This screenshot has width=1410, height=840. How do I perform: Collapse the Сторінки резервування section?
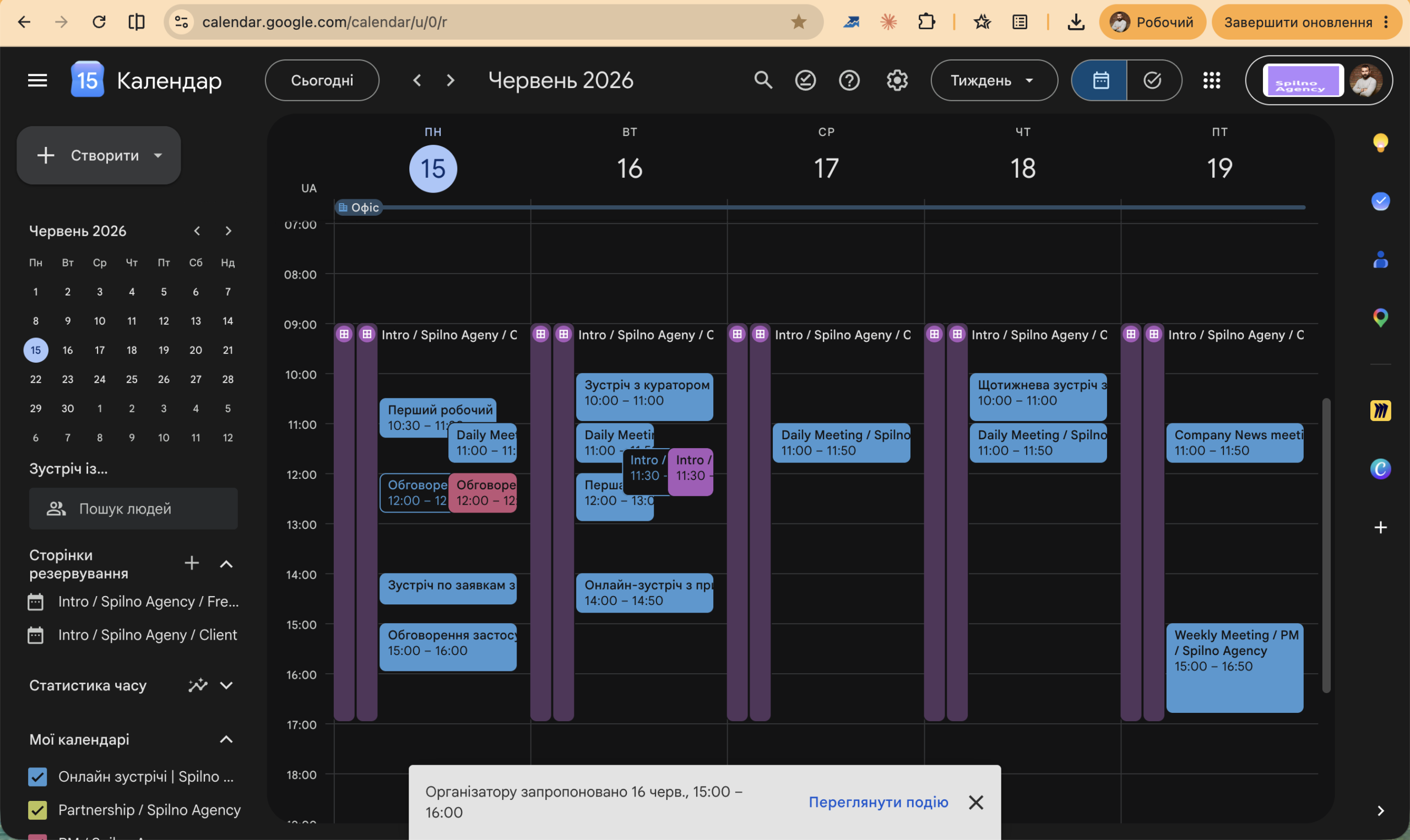pos(226,564)
